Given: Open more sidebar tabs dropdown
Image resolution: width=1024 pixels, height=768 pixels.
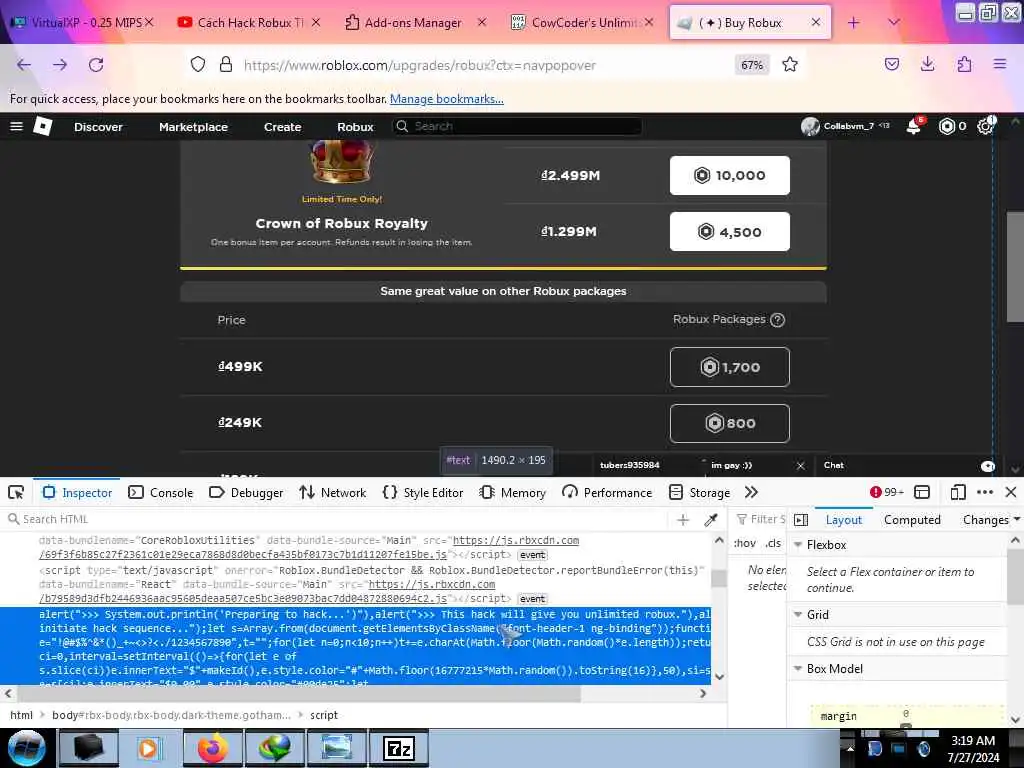Looking at the screenshot, I should coord(1016,520).
